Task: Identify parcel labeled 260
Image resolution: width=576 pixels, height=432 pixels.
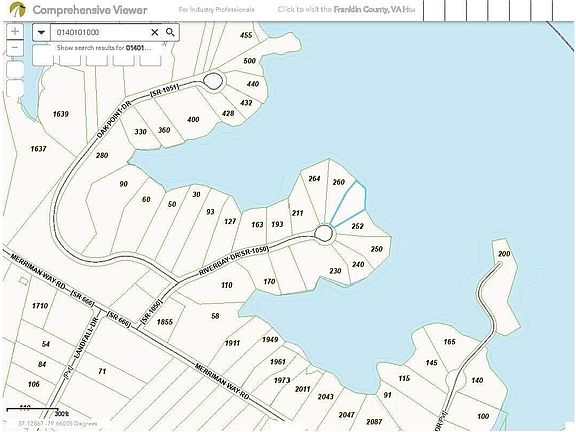Action: [x=339, y=182]
